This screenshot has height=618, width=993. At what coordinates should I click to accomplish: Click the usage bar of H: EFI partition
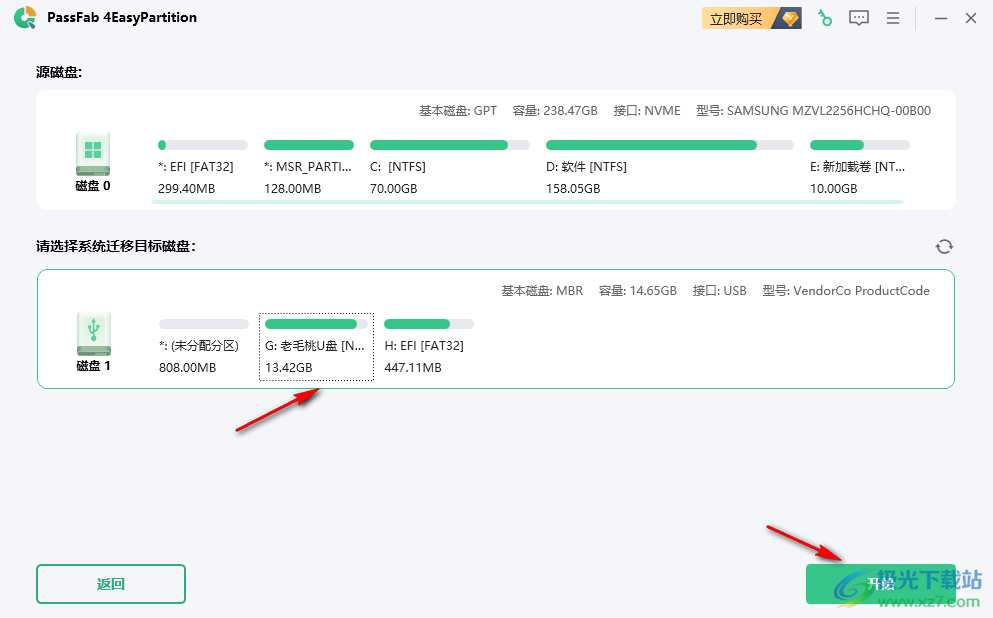(429, 324)
